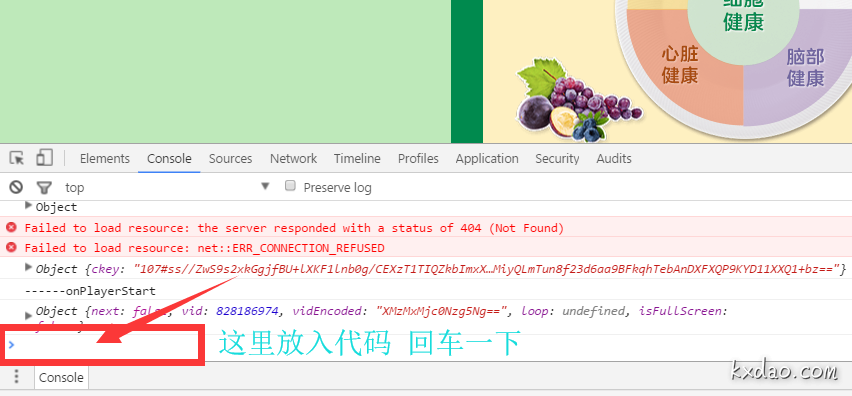Clear the console with the ban icon
852x396 pixels.
pyautogui.click(x=16, y=187)
